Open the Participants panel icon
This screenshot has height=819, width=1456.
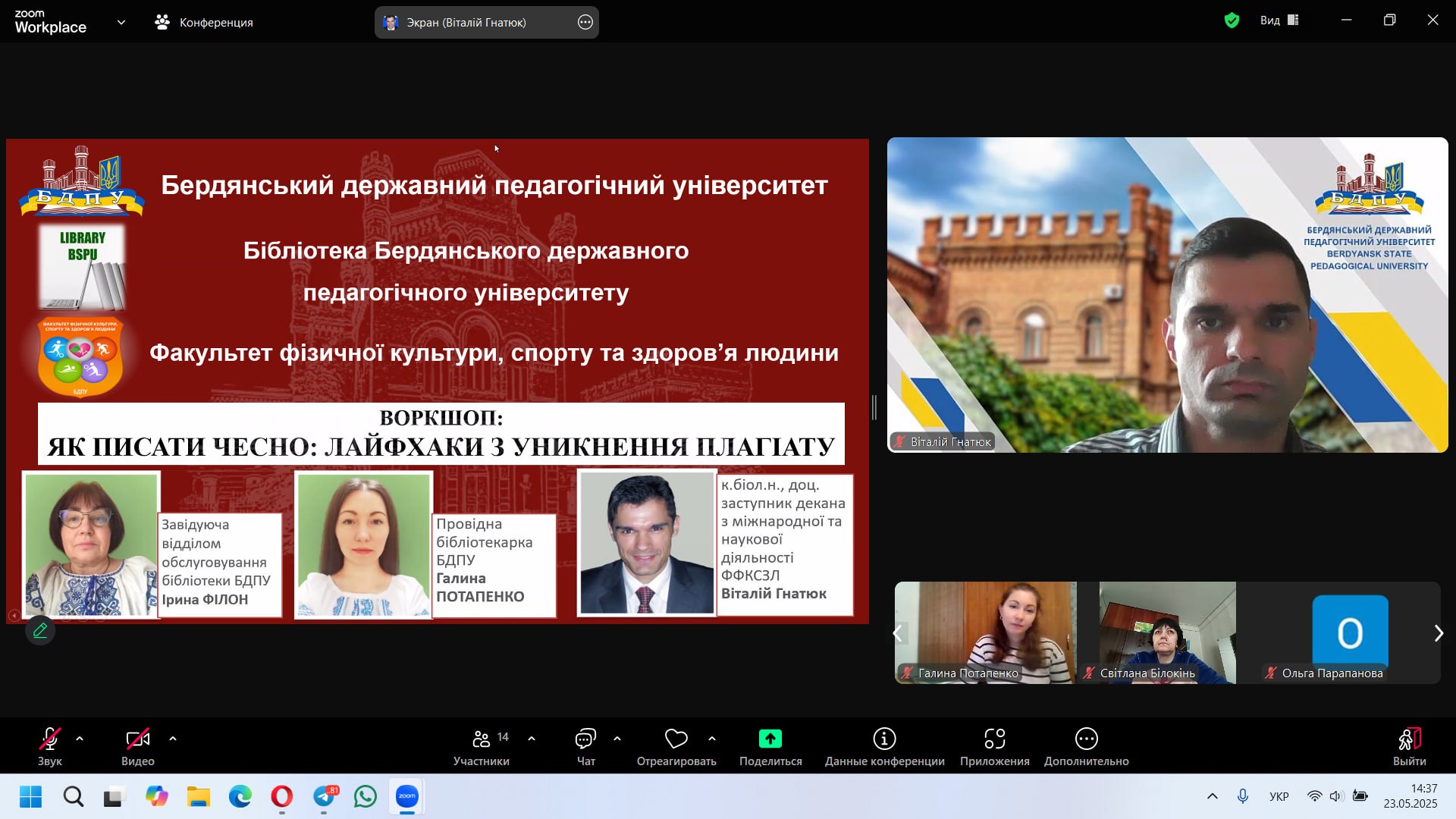point(482,739)
